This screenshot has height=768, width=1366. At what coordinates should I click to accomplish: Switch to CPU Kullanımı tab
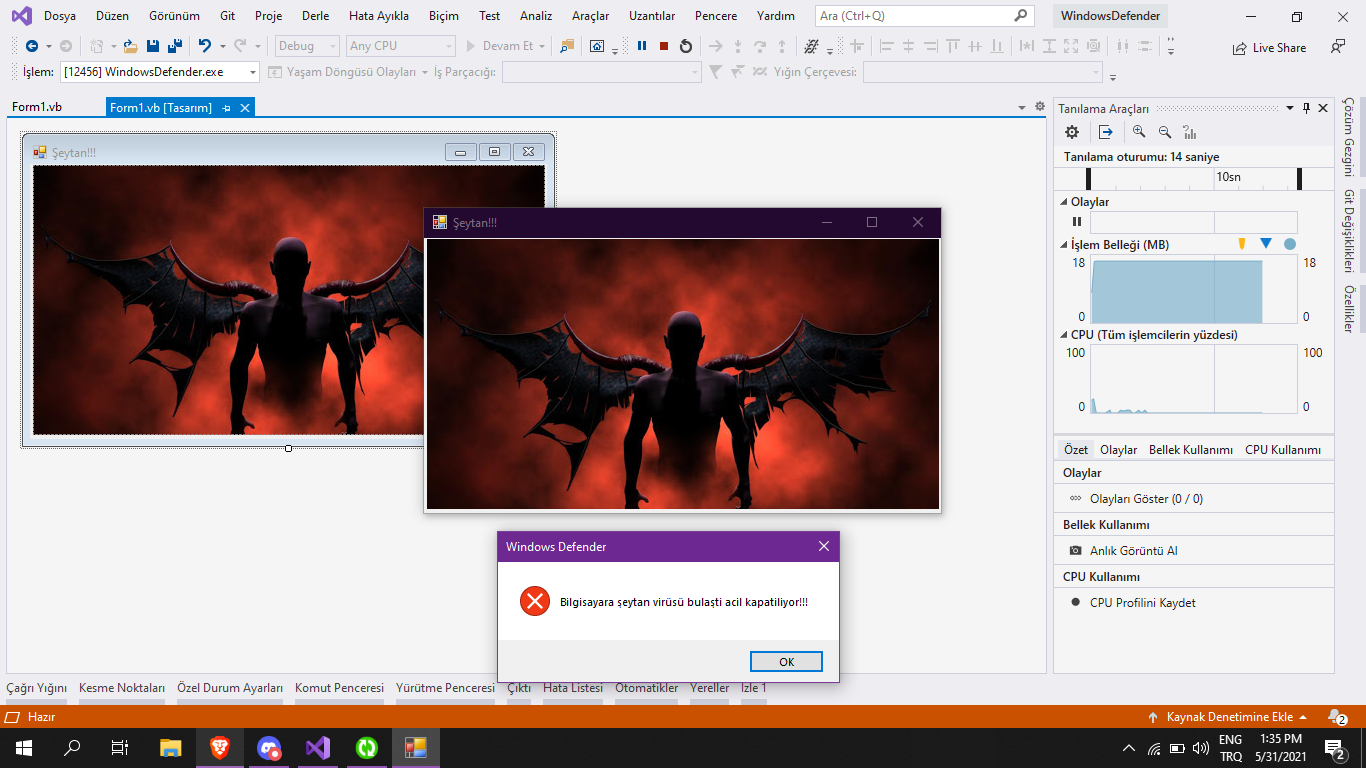(x=1283, y=450)
